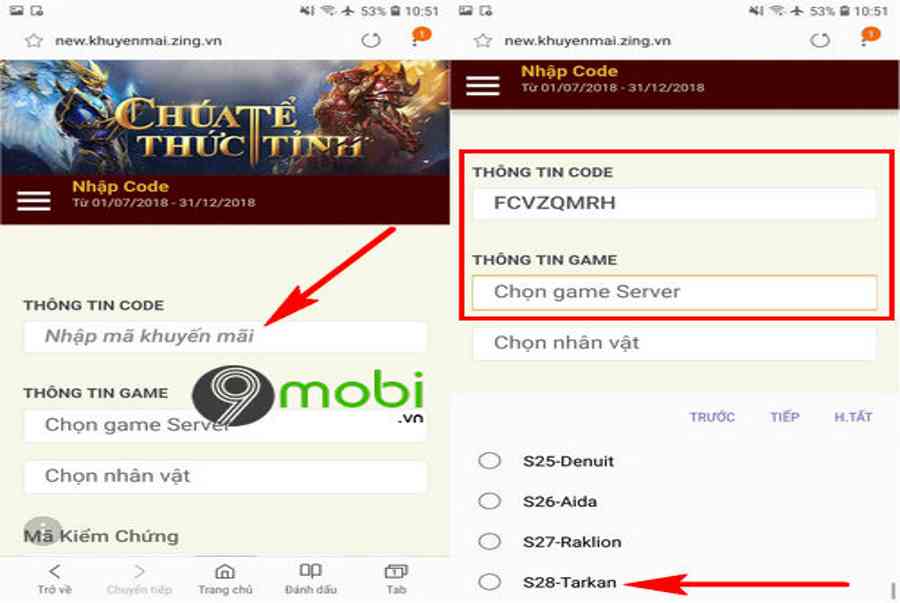Tap Trở về back button
Viewport: 900px width, 603px height.
click(x=55, y=579)
